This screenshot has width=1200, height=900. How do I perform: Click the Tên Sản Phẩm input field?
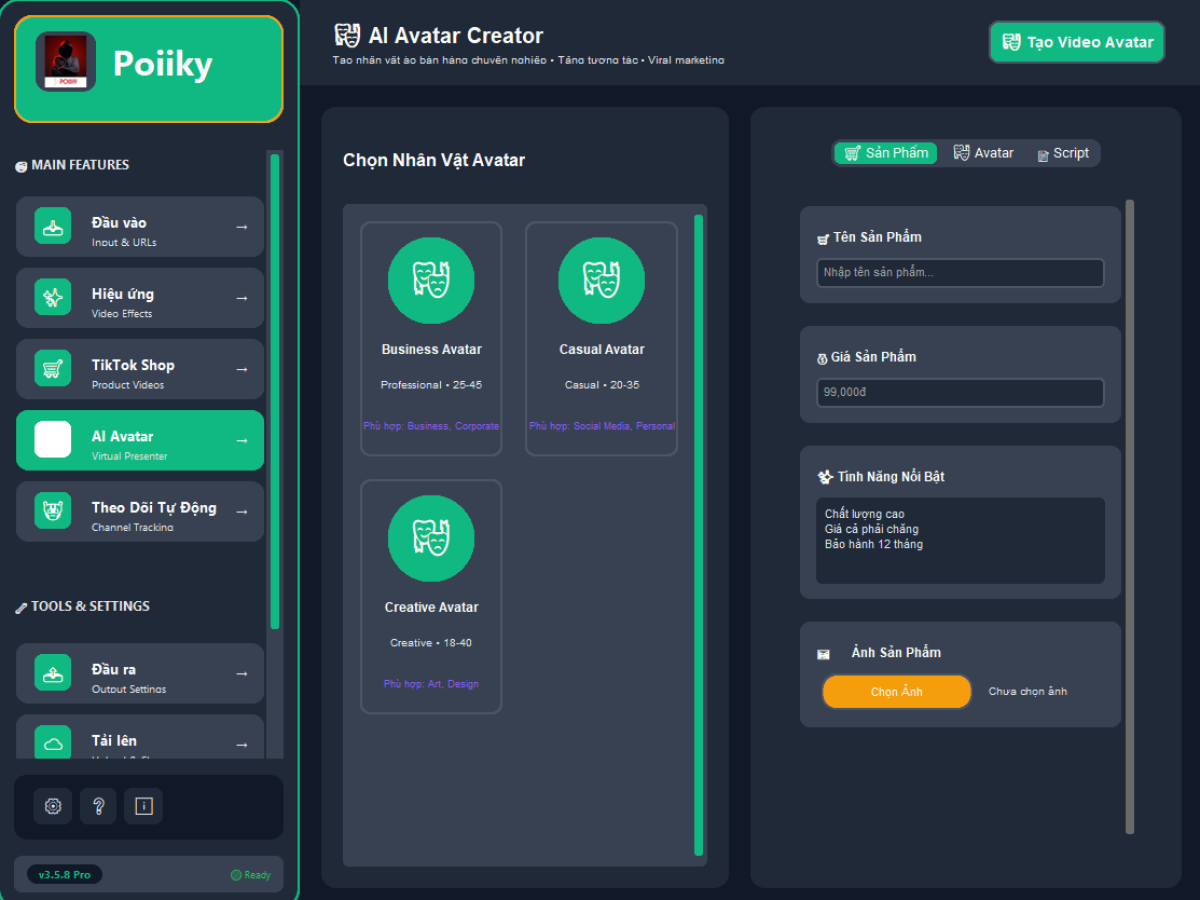[x=960, y=273]
